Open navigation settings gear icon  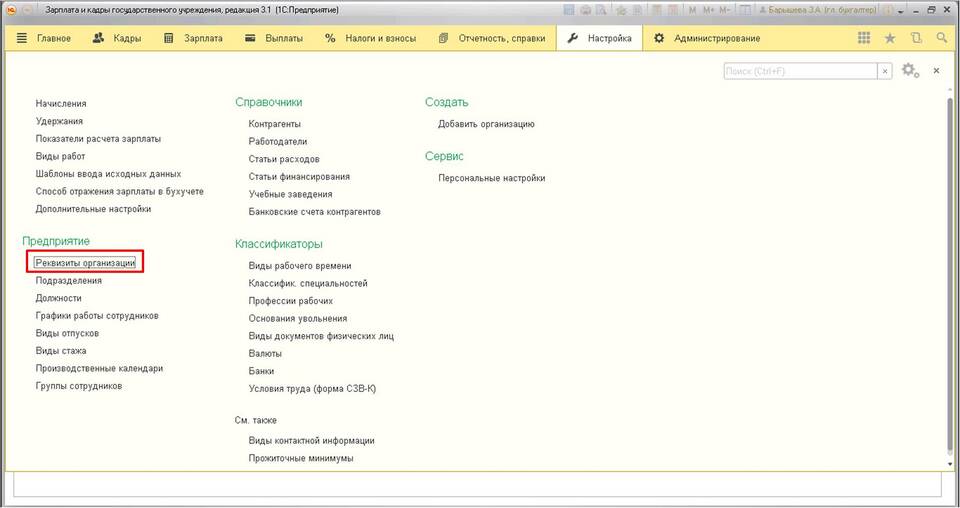point(909,71)
